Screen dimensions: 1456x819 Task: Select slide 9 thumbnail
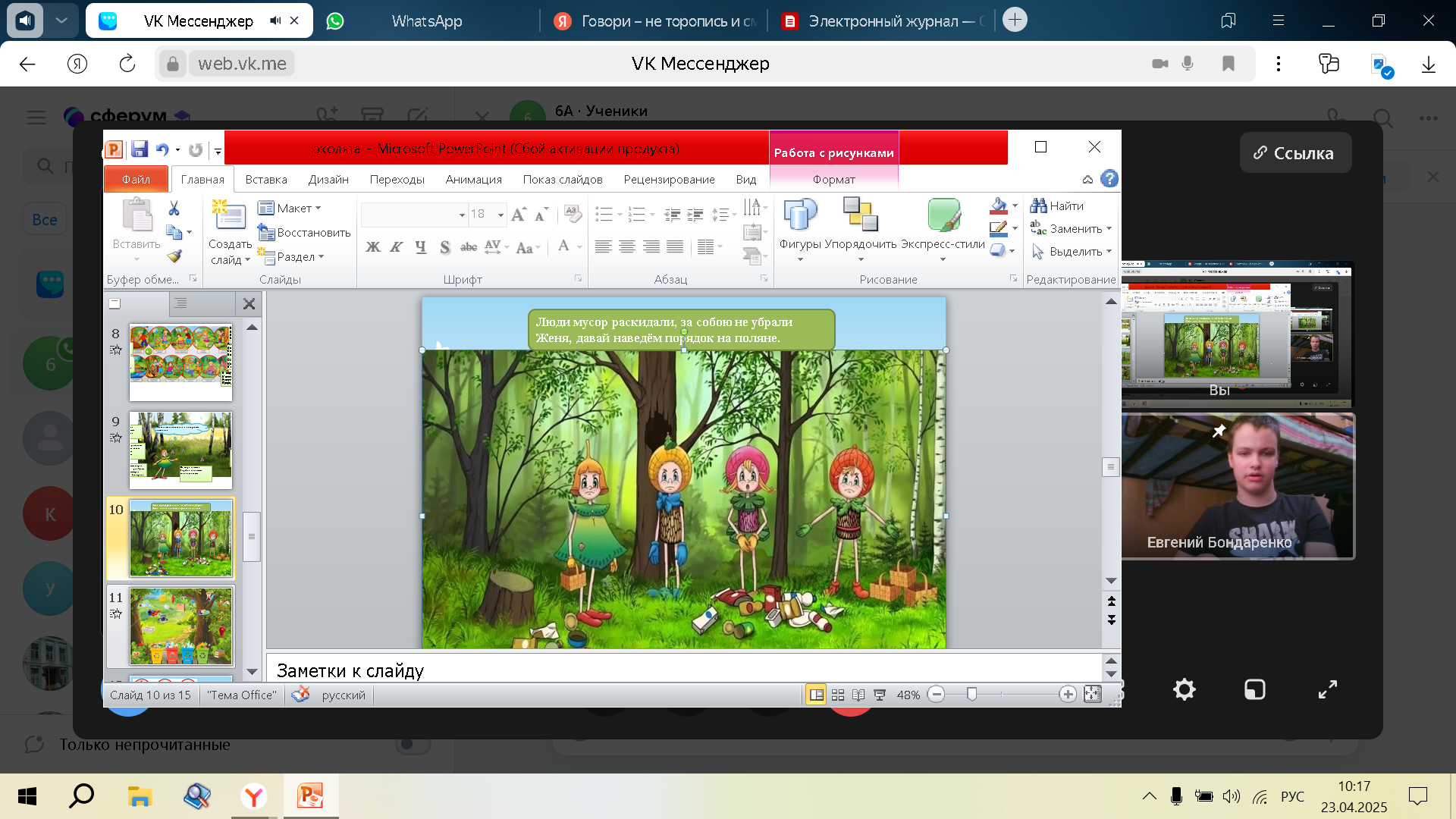(x=180, y=450)
